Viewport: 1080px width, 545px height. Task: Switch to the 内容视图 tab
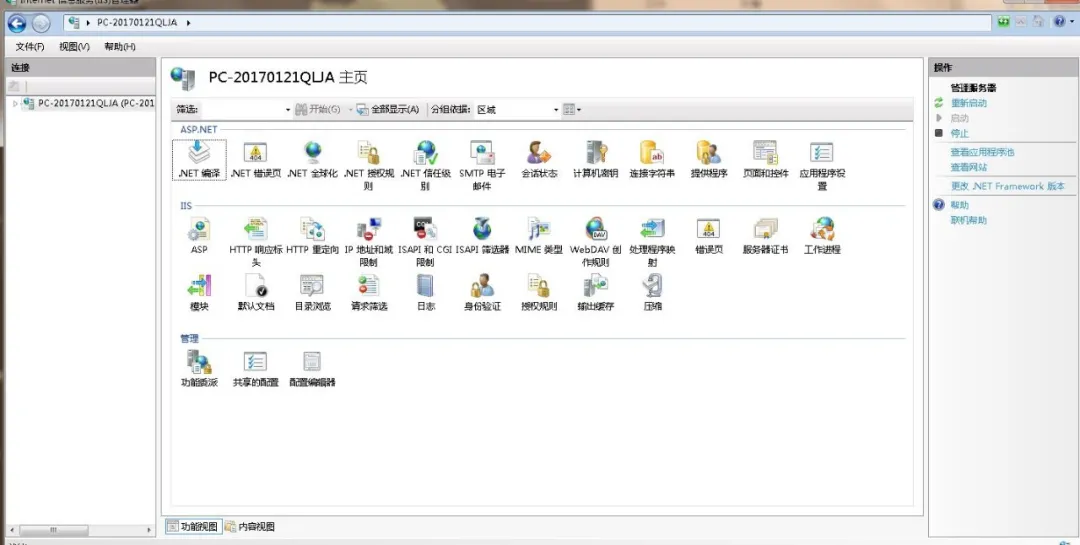[249, 526]
